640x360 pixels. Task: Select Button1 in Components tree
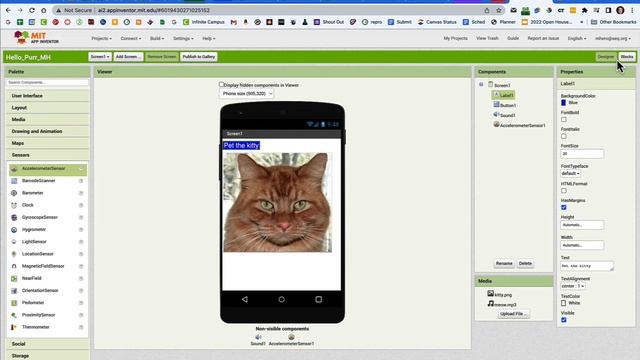[504, 105]
